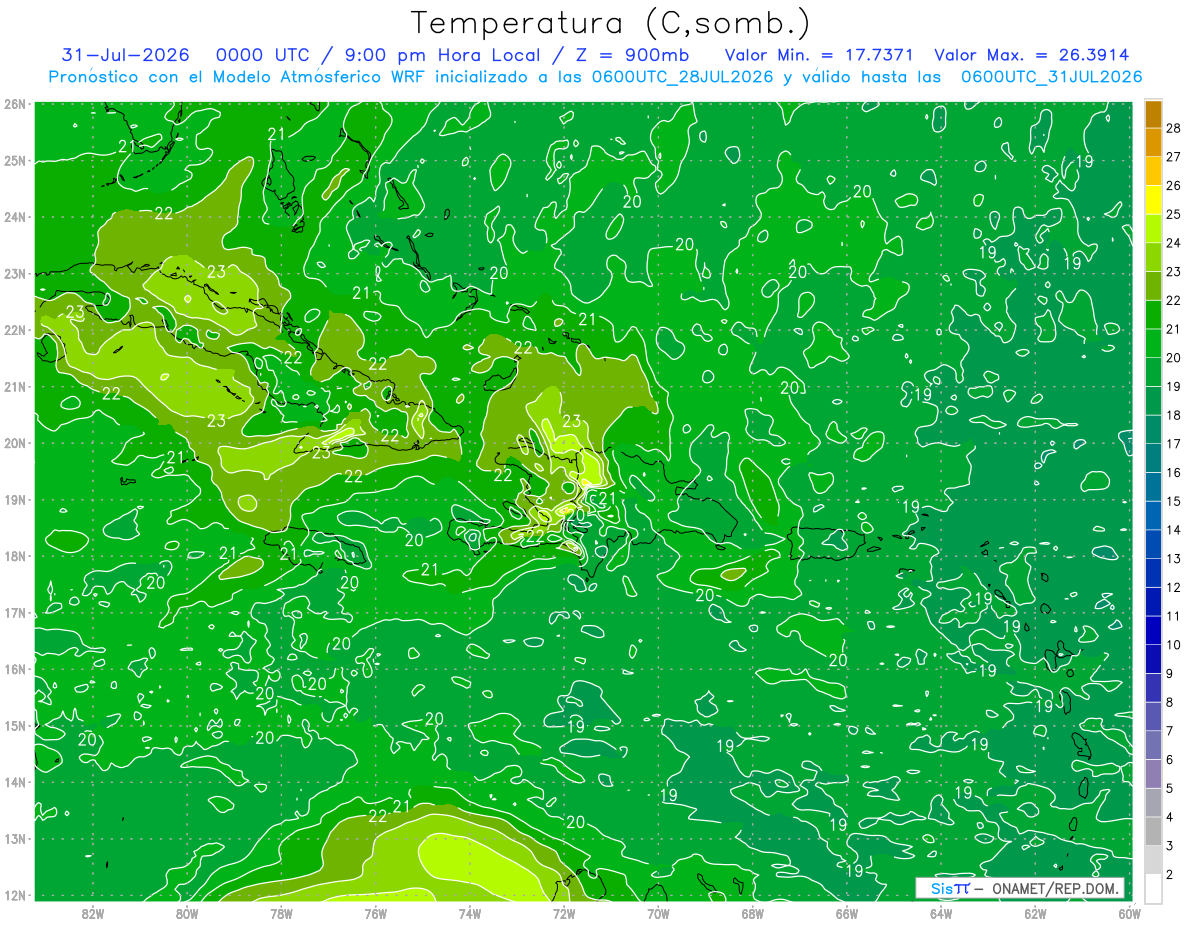Click longitude axis label '78W'
The image size is (1200, 927).
coord(281,913)
